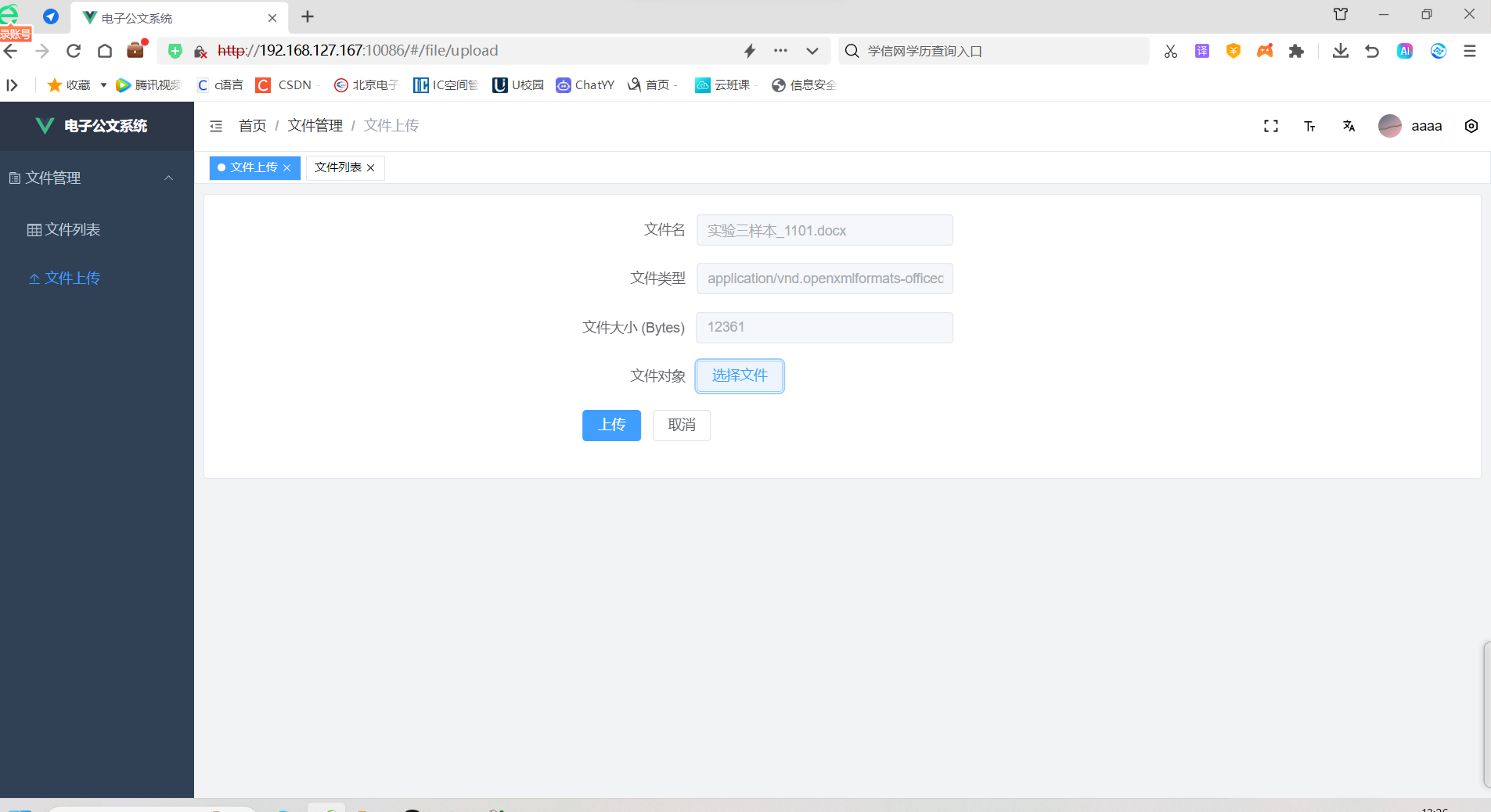Open 文件列表 in the sidebar
This screenshot has height=812, width=1491.
click(97, 229)
